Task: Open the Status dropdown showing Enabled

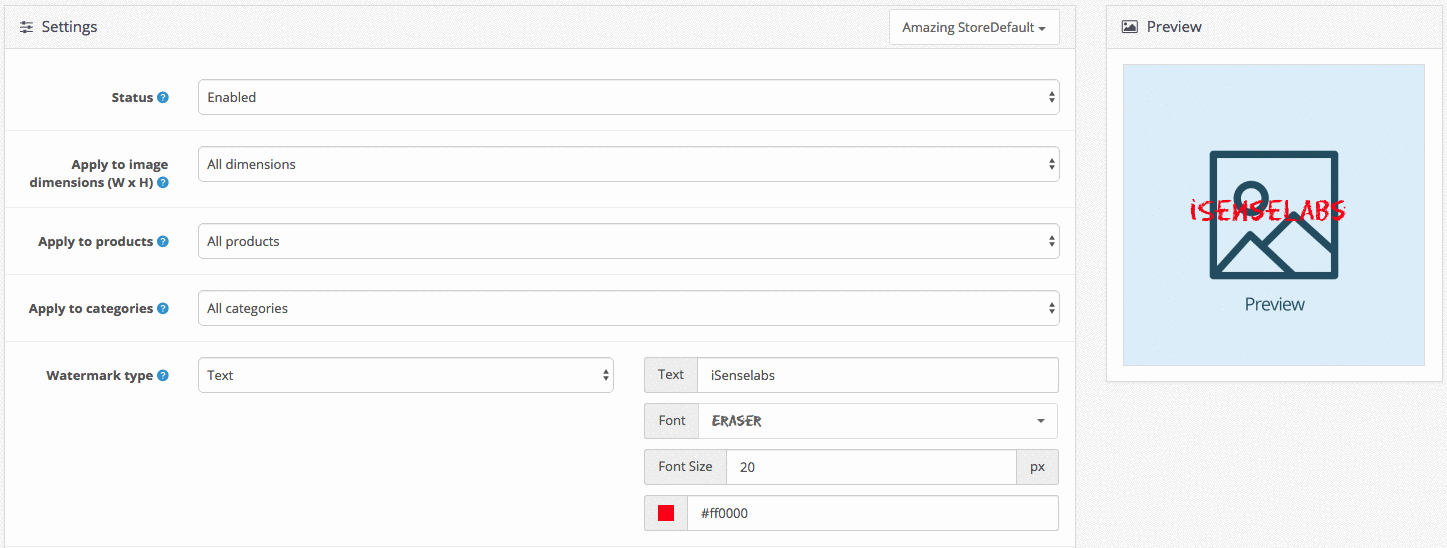Action: 629,97
